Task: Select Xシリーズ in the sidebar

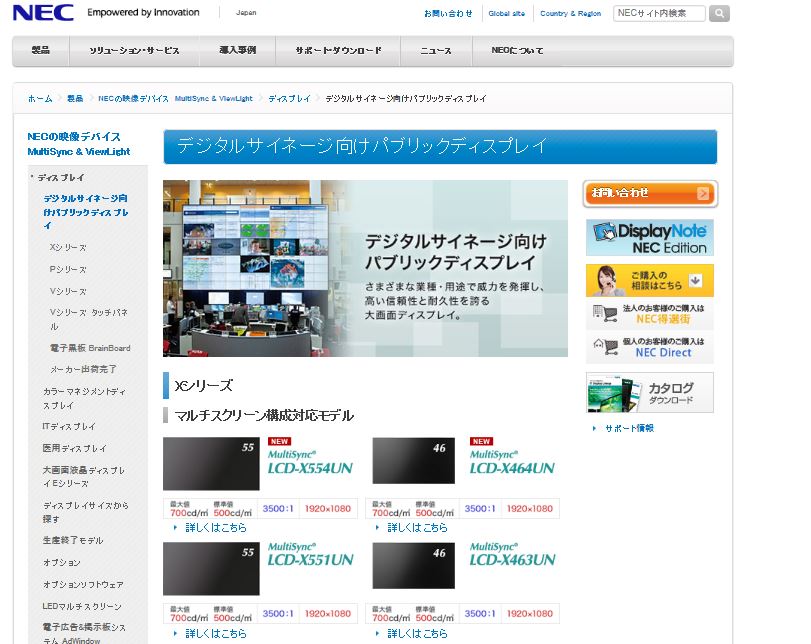Action: (x=68, y=247)
